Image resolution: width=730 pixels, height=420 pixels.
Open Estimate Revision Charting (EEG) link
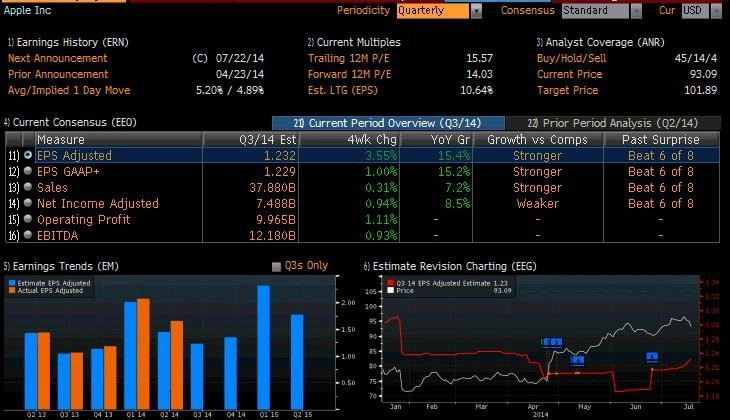(450, 266)
